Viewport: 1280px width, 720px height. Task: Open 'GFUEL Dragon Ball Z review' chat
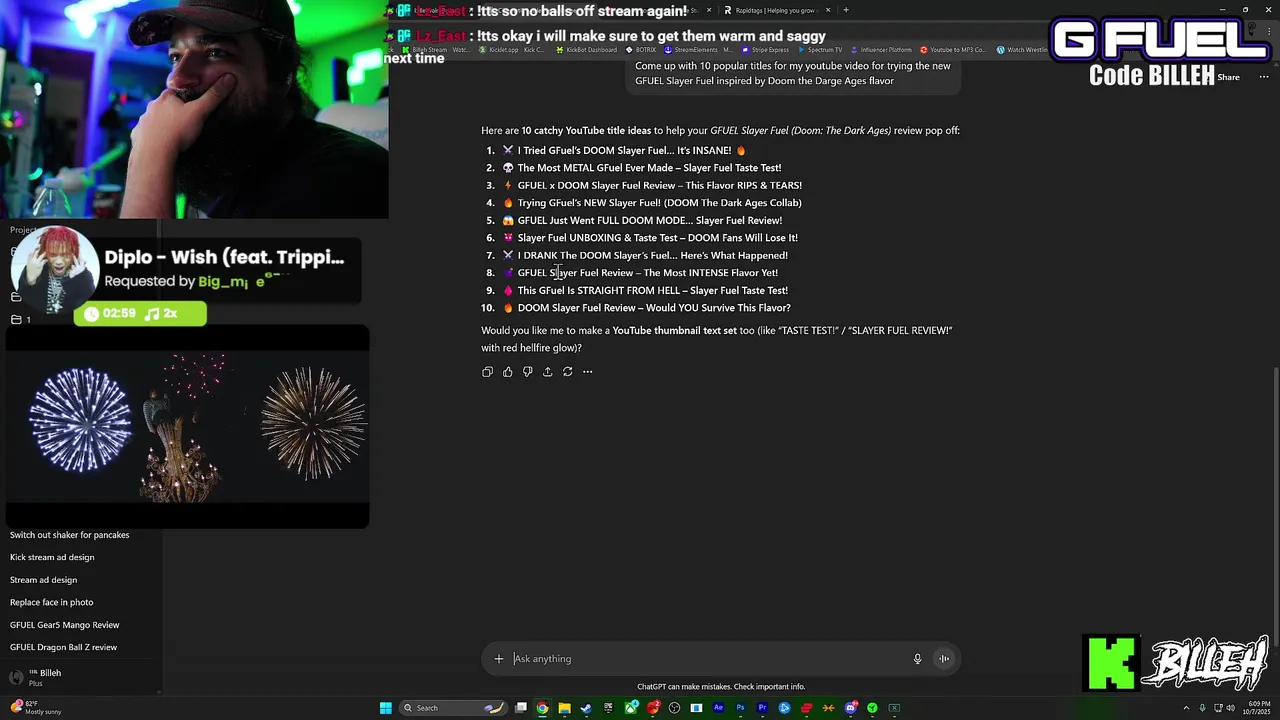point(64,647)
